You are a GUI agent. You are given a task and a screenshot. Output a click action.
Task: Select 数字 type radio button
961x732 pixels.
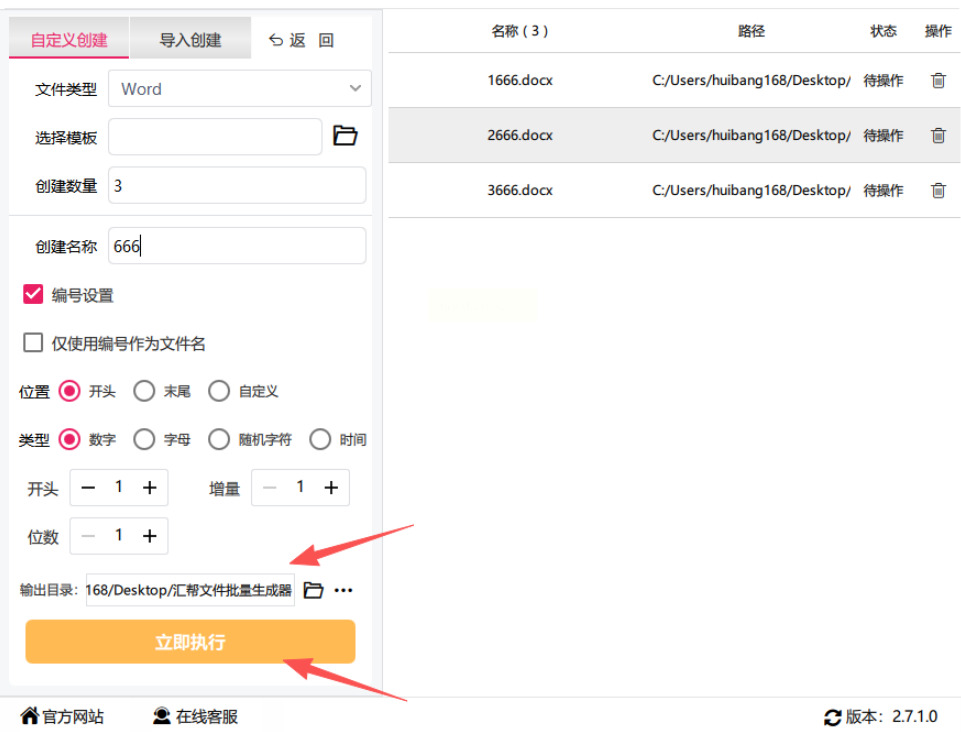(69, 440)
